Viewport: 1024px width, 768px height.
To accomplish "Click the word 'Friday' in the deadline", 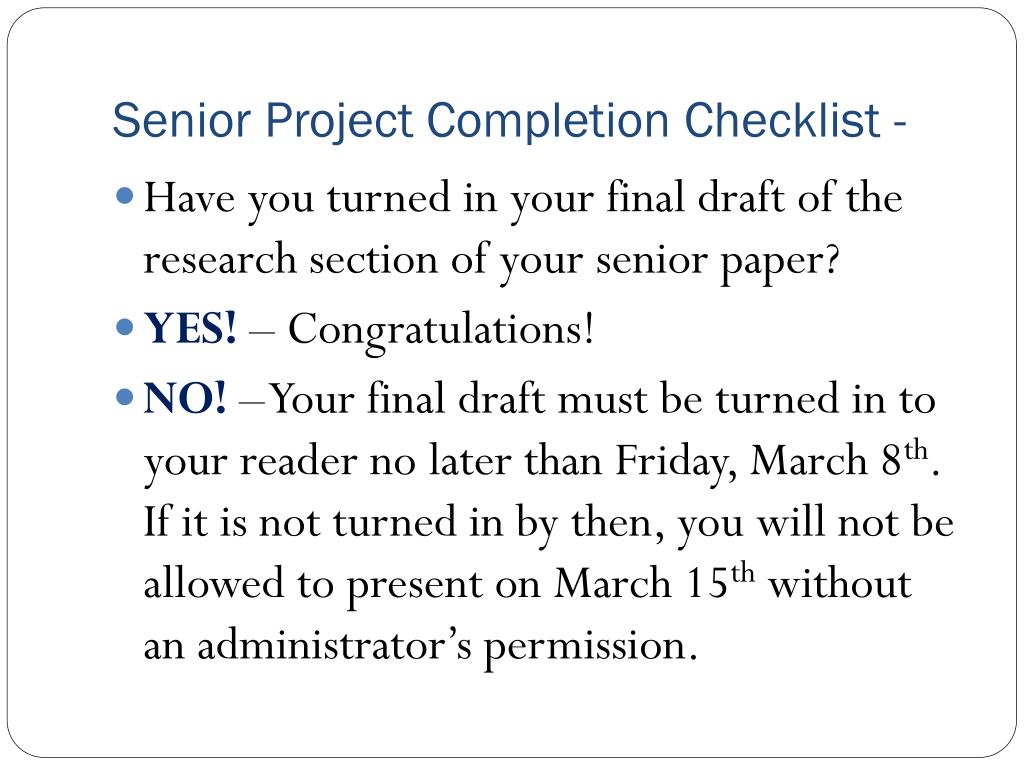I will (677, 462).
